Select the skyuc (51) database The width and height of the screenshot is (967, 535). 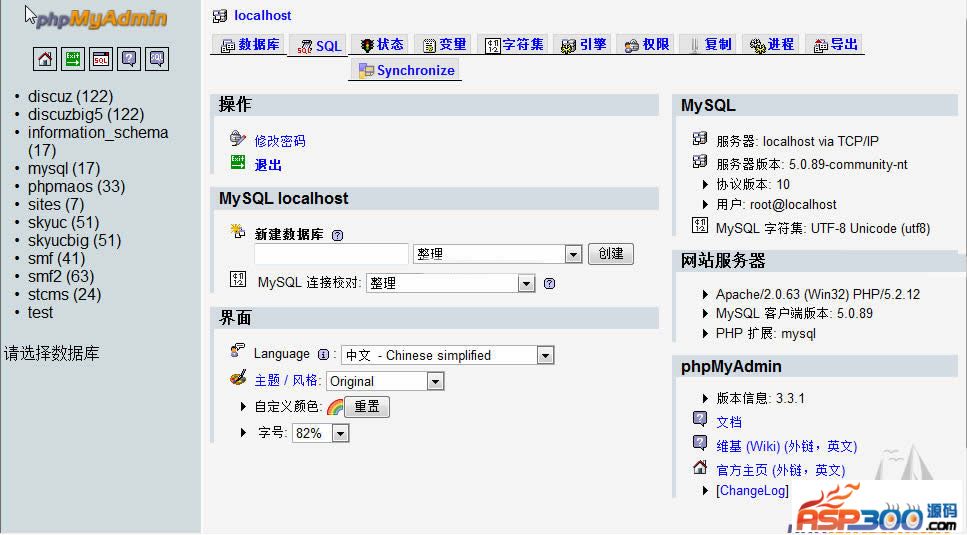tap(64, 223)
